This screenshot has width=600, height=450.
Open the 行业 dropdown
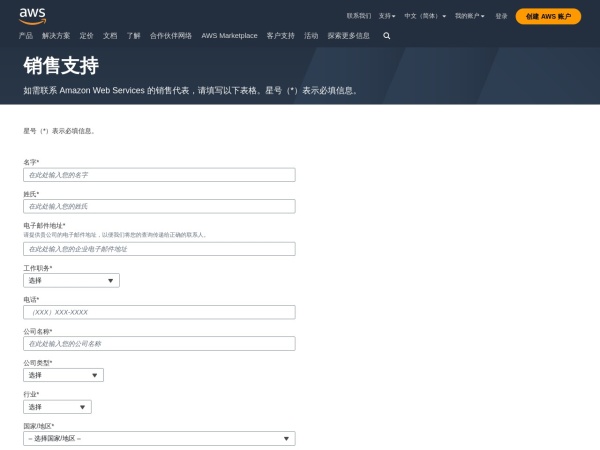click(57, 407)
